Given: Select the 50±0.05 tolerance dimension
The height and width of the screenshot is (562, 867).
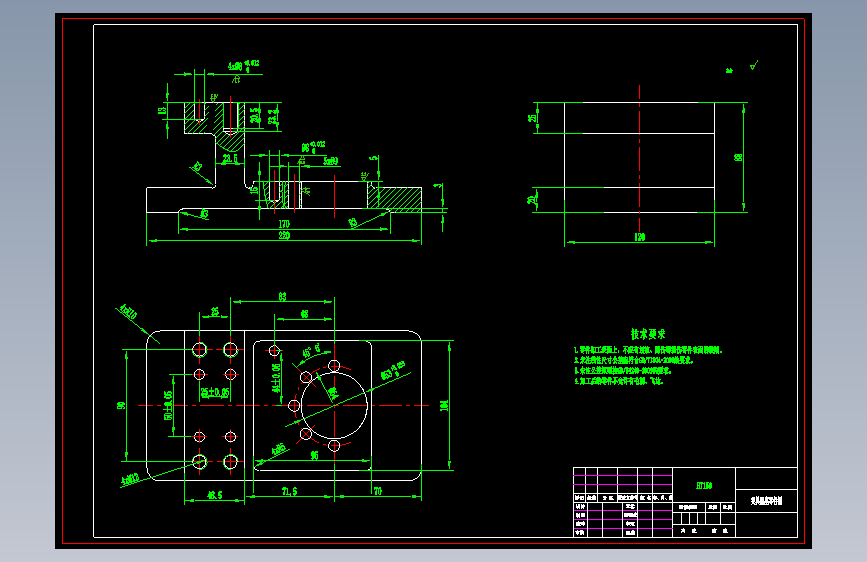Looking at the screenshot, I should (x=168, y=405).
